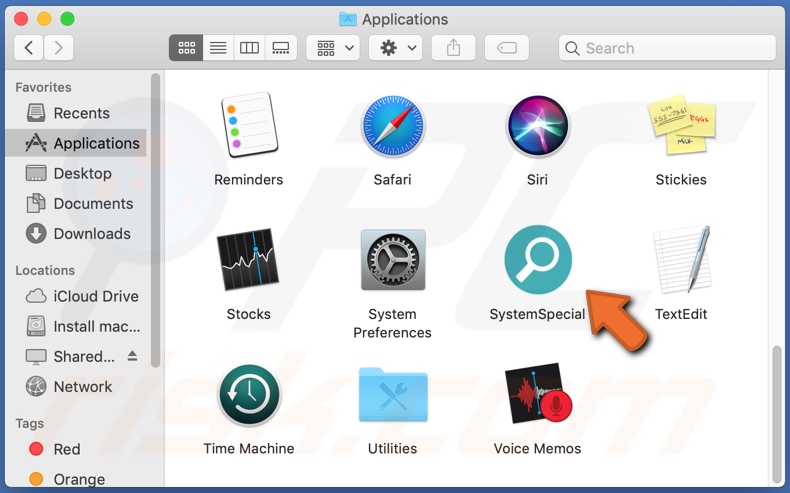Open Network in the sidebar

tap(76, 387)
